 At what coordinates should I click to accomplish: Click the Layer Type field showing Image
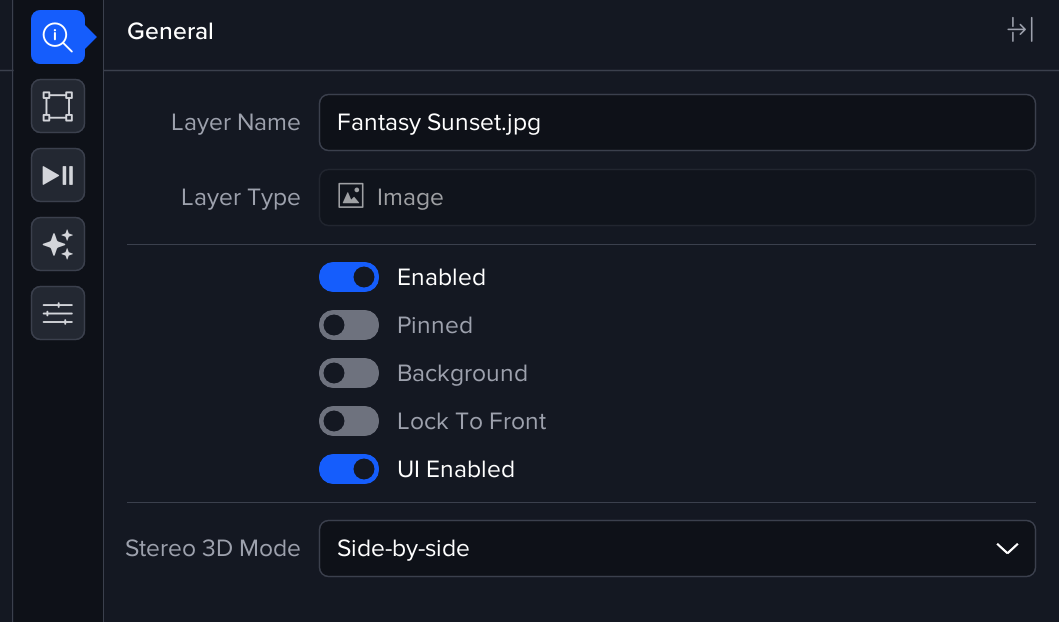676,197
